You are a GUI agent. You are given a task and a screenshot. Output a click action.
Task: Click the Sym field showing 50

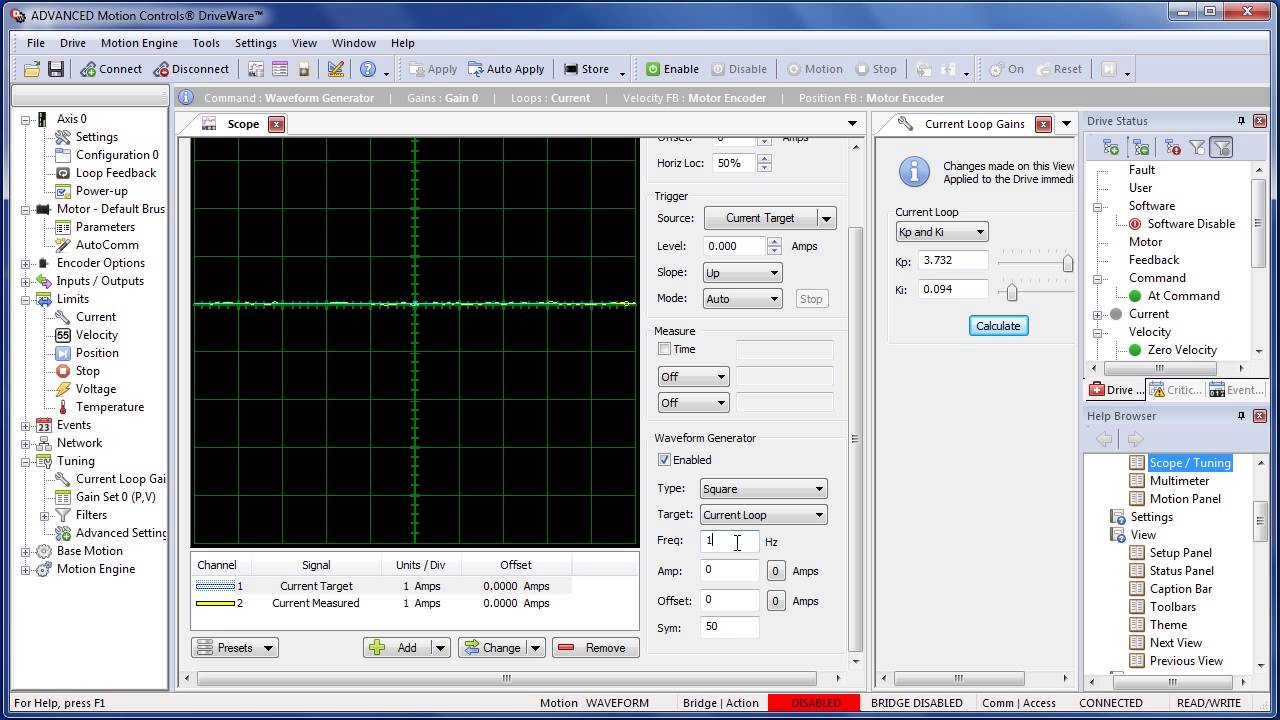[x=729, y=627]
